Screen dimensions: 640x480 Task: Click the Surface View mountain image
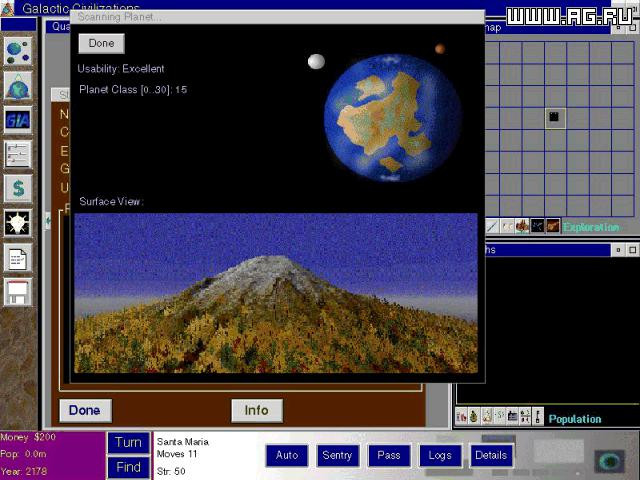[276, 293]
